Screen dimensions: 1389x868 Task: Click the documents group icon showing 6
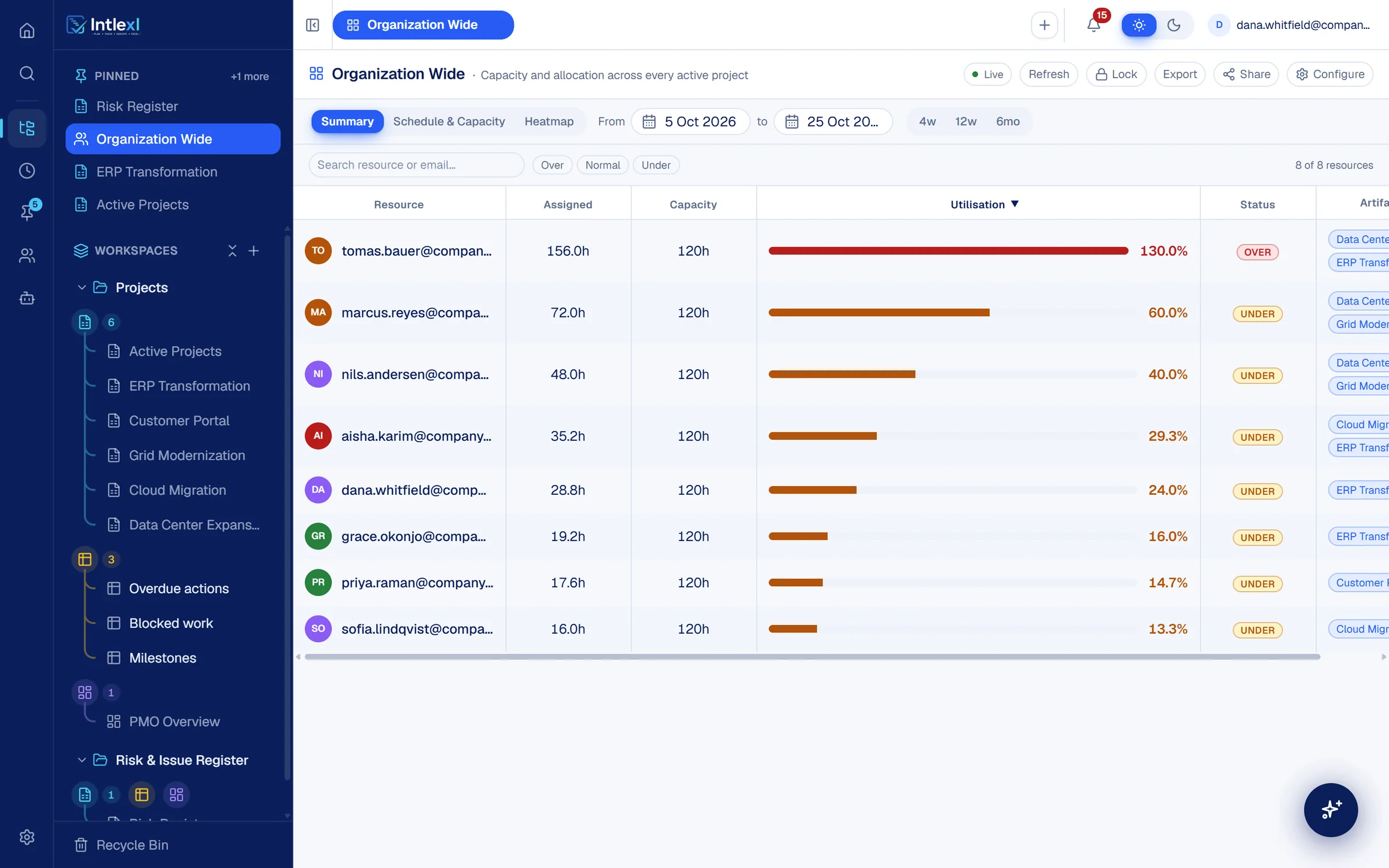pyautogui.click(x=84, y=322)
